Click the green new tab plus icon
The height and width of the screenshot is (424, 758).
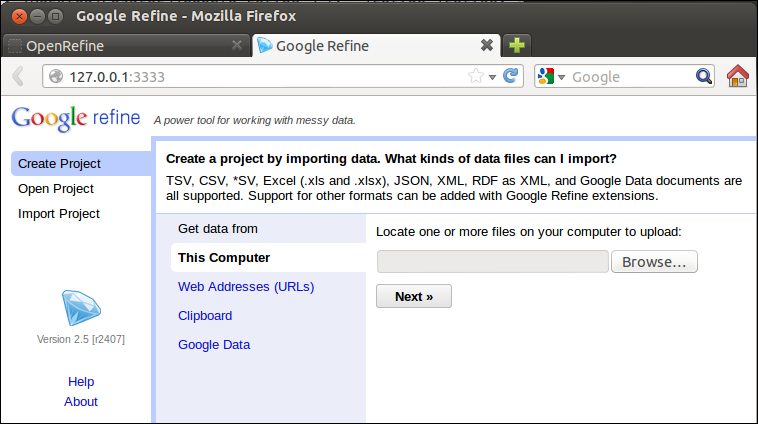pyautogui.click(x=517, y=45)
